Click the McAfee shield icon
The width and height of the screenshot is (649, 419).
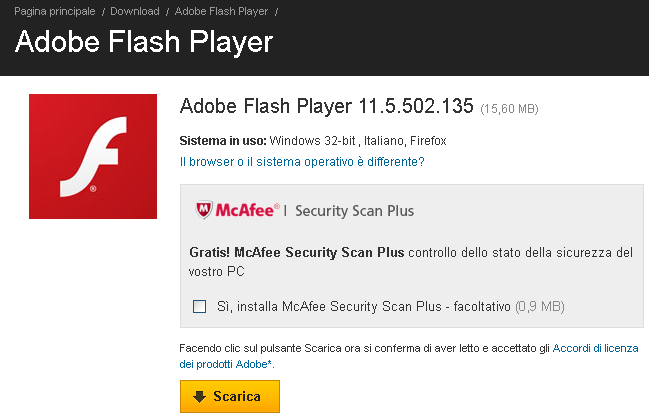(204, 210)
